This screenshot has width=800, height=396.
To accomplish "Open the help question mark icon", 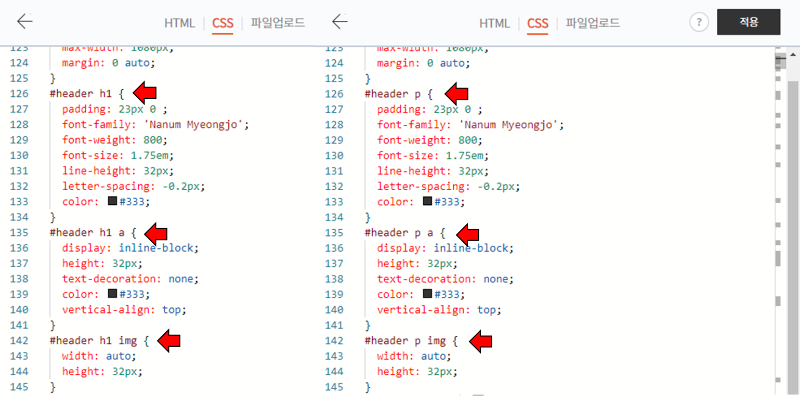I will click(x=699, y=22).
